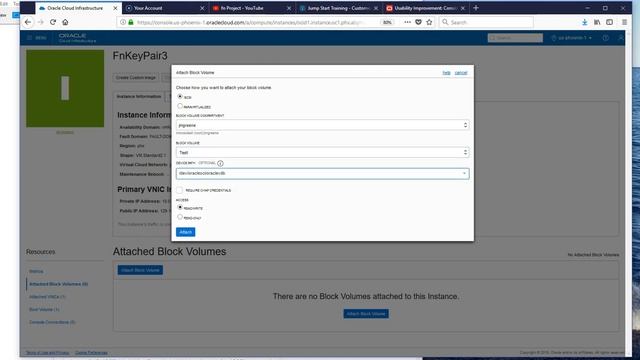Click the 80% zoom level indicator

[387, 22]
